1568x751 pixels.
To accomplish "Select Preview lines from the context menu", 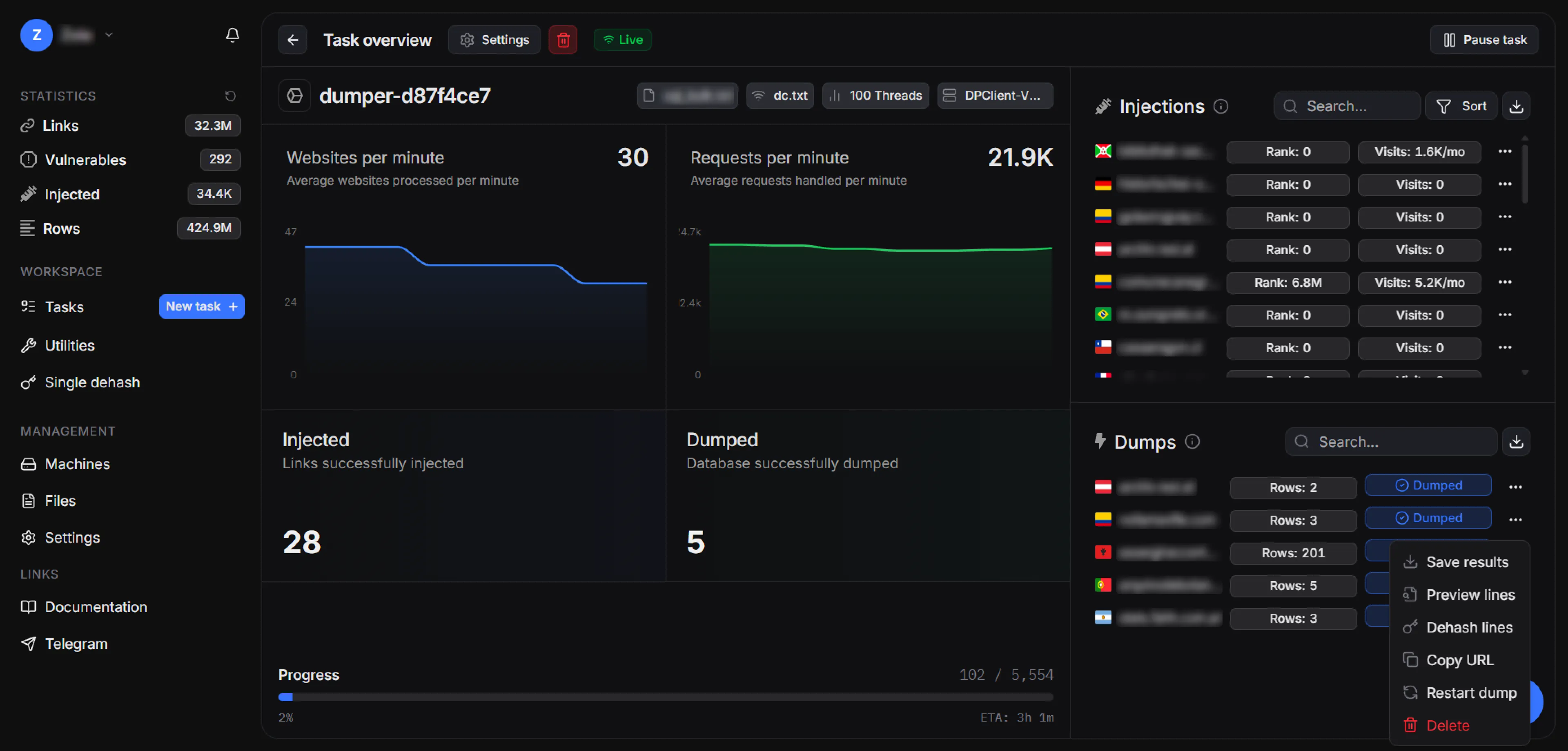I will (1470, 595).
